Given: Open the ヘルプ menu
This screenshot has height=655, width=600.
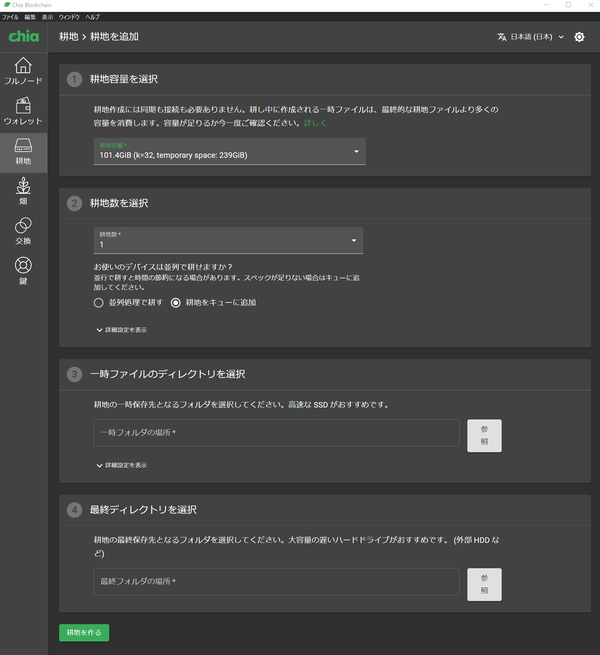Looking at the screenshot, I should (x=92, y=17).
